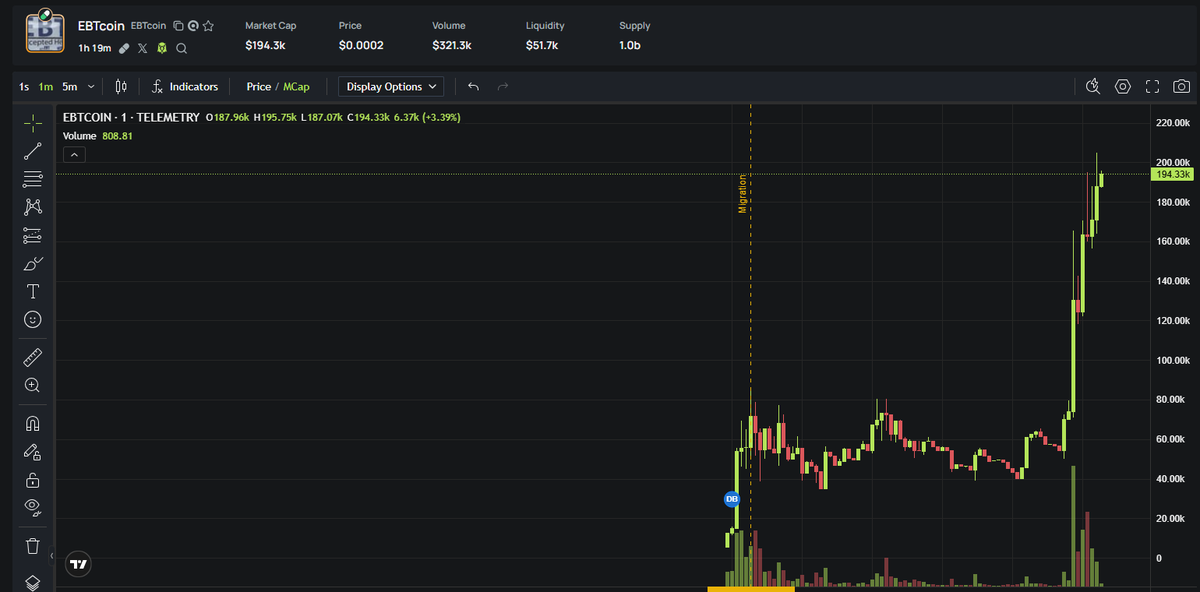Click the 194.33k current price label
This screenshot has height=592, width=1200.
tap(1172, 174)
